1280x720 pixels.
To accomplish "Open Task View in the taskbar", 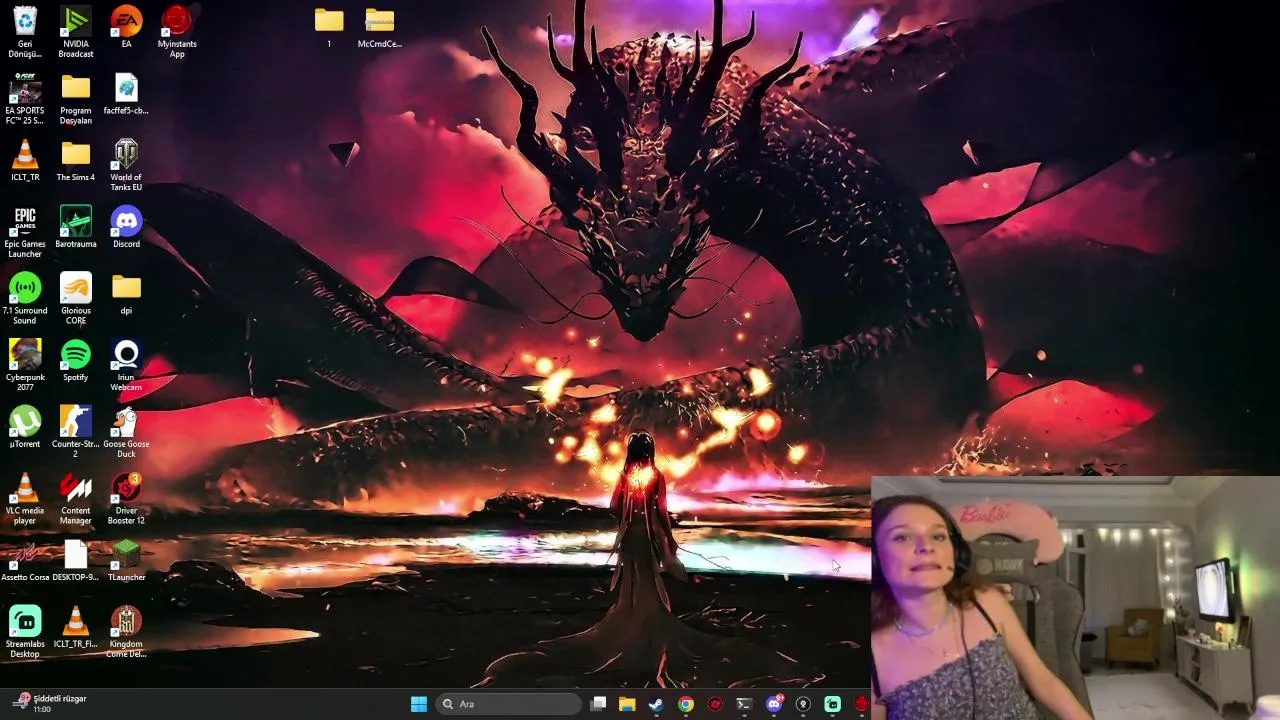I will 598,704.
